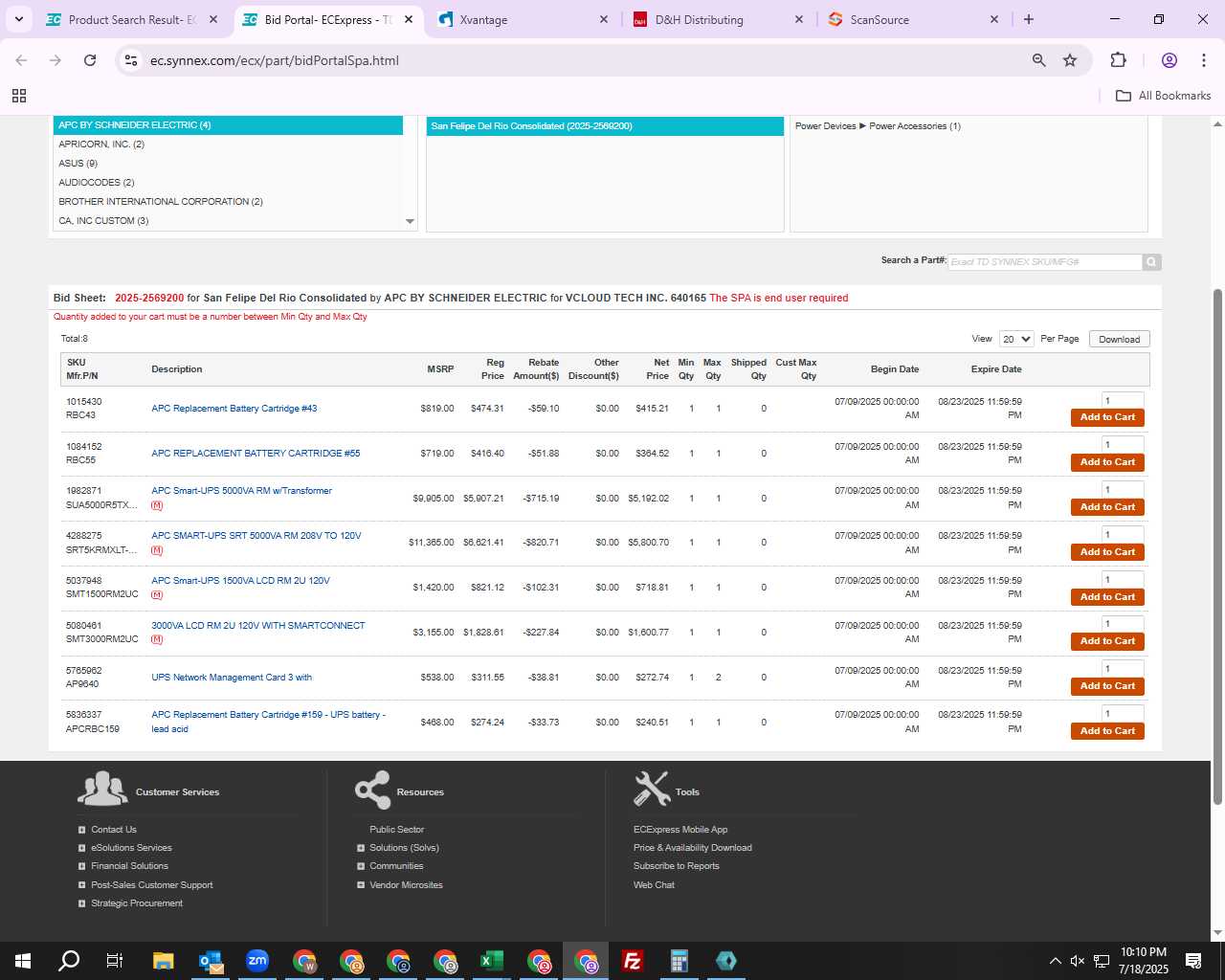Open Outlook from the Windows taskbar
The width and height of the screenshot is (1225, 980).
211,961
